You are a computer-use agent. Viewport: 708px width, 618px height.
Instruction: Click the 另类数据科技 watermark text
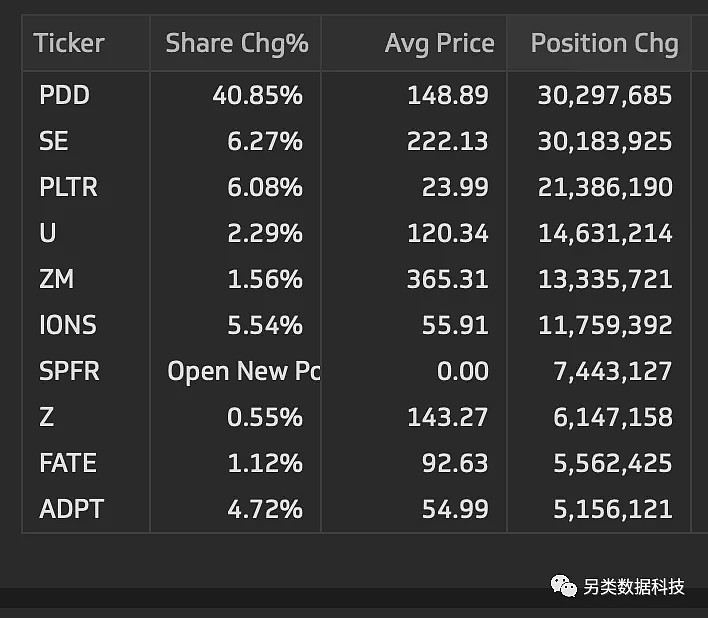[x=633, y=587]
